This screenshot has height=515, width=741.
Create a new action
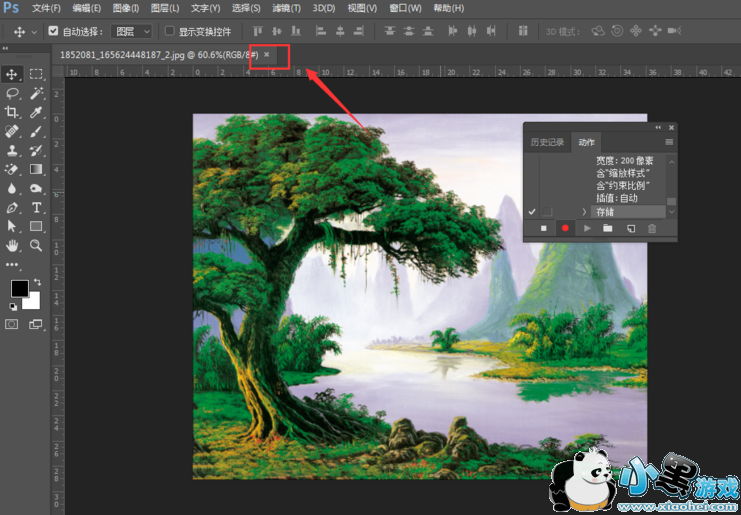pyautogui.click(x=630, y=228)
